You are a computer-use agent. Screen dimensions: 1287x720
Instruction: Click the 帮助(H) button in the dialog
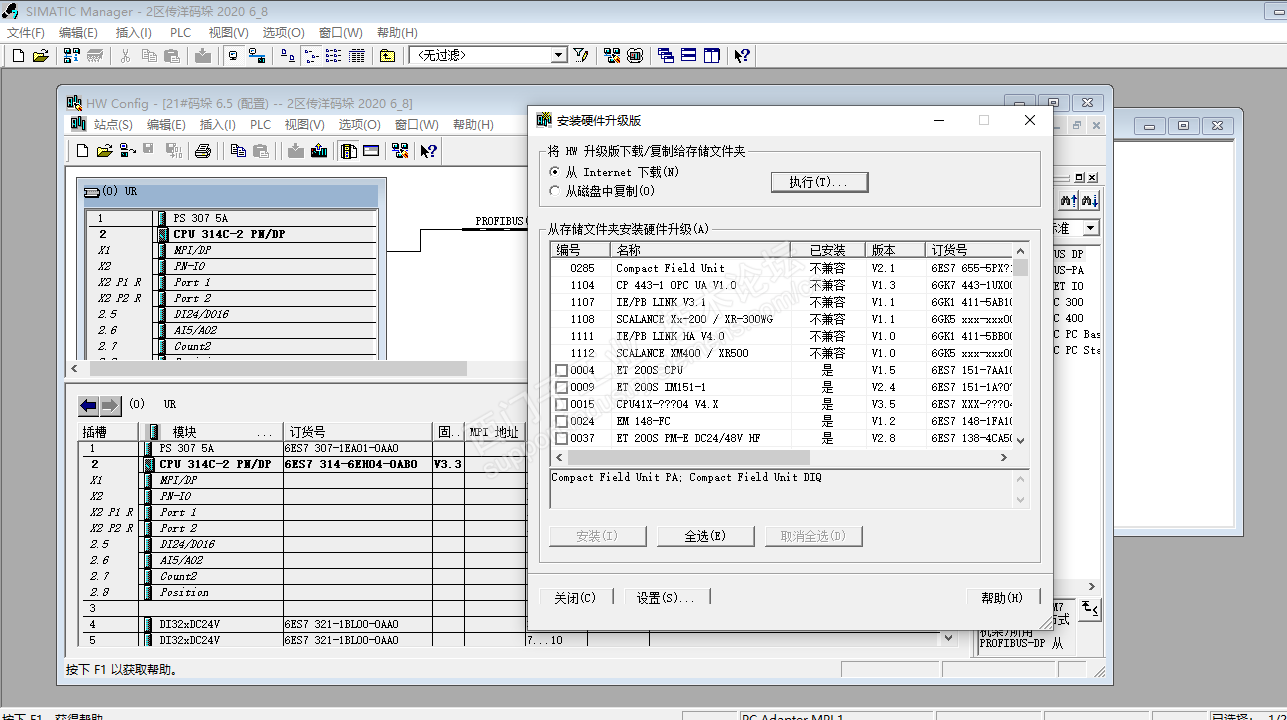tap(1002, 598)
